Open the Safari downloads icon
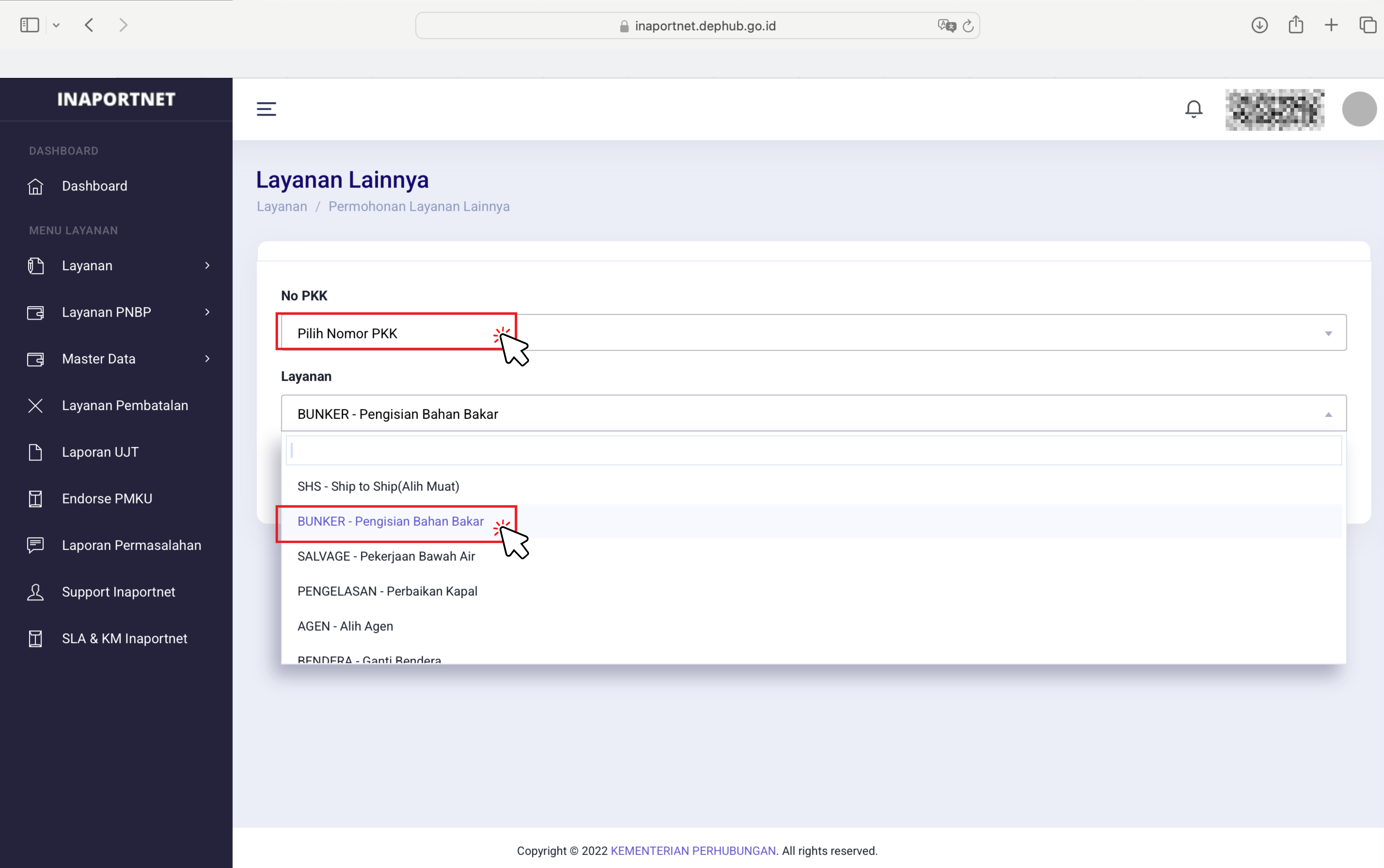 1259,25
